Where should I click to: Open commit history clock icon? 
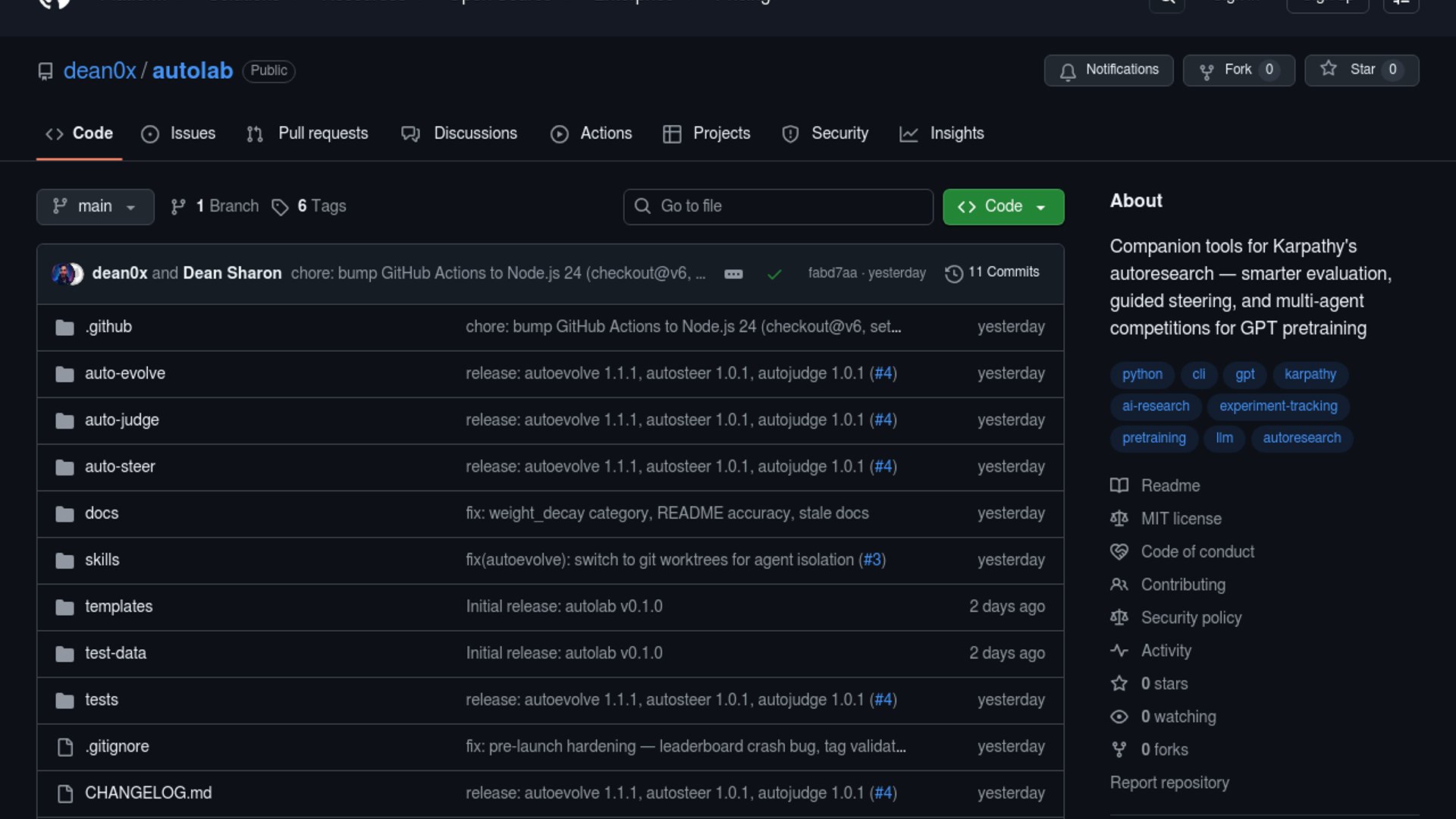coord(954,273)
